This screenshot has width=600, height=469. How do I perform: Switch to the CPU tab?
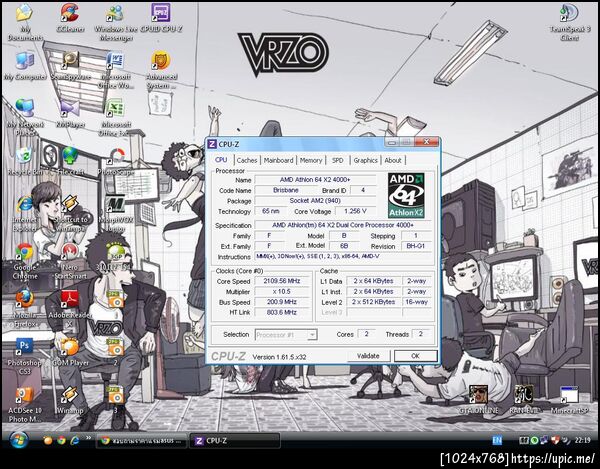pos(221,160)
